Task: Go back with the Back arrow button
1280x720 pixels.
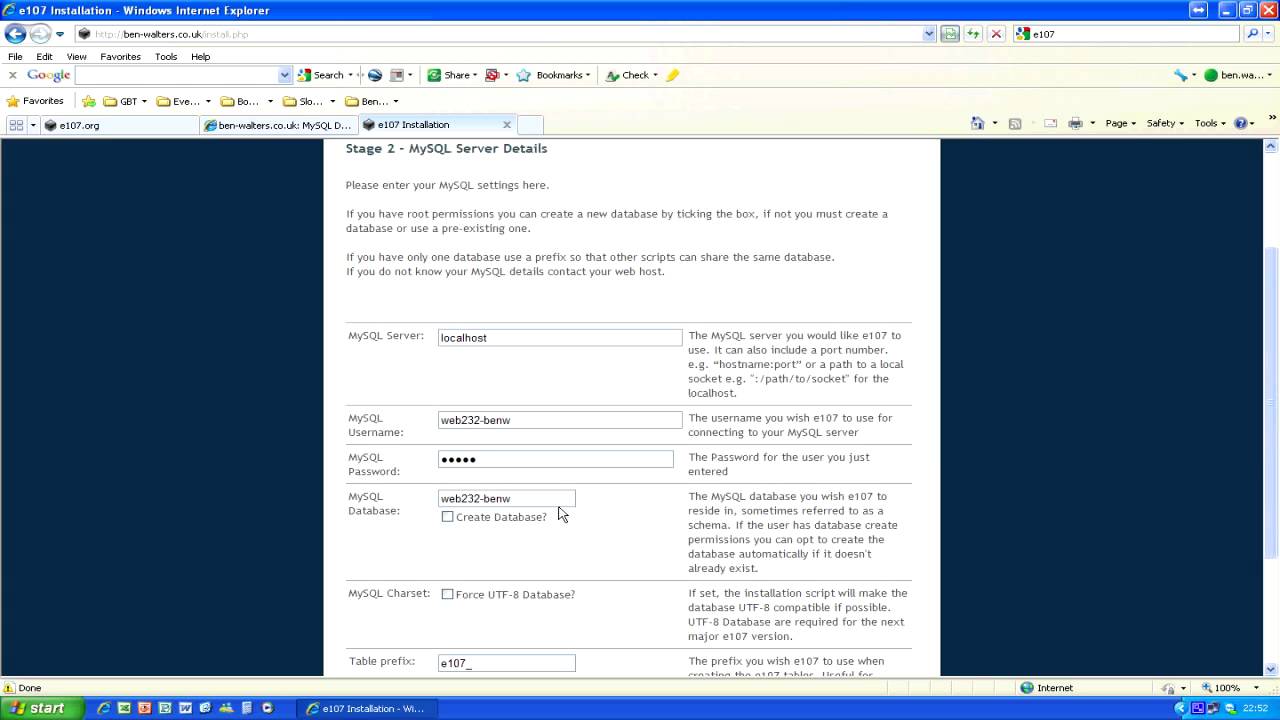Action: [x=15, y=34]
